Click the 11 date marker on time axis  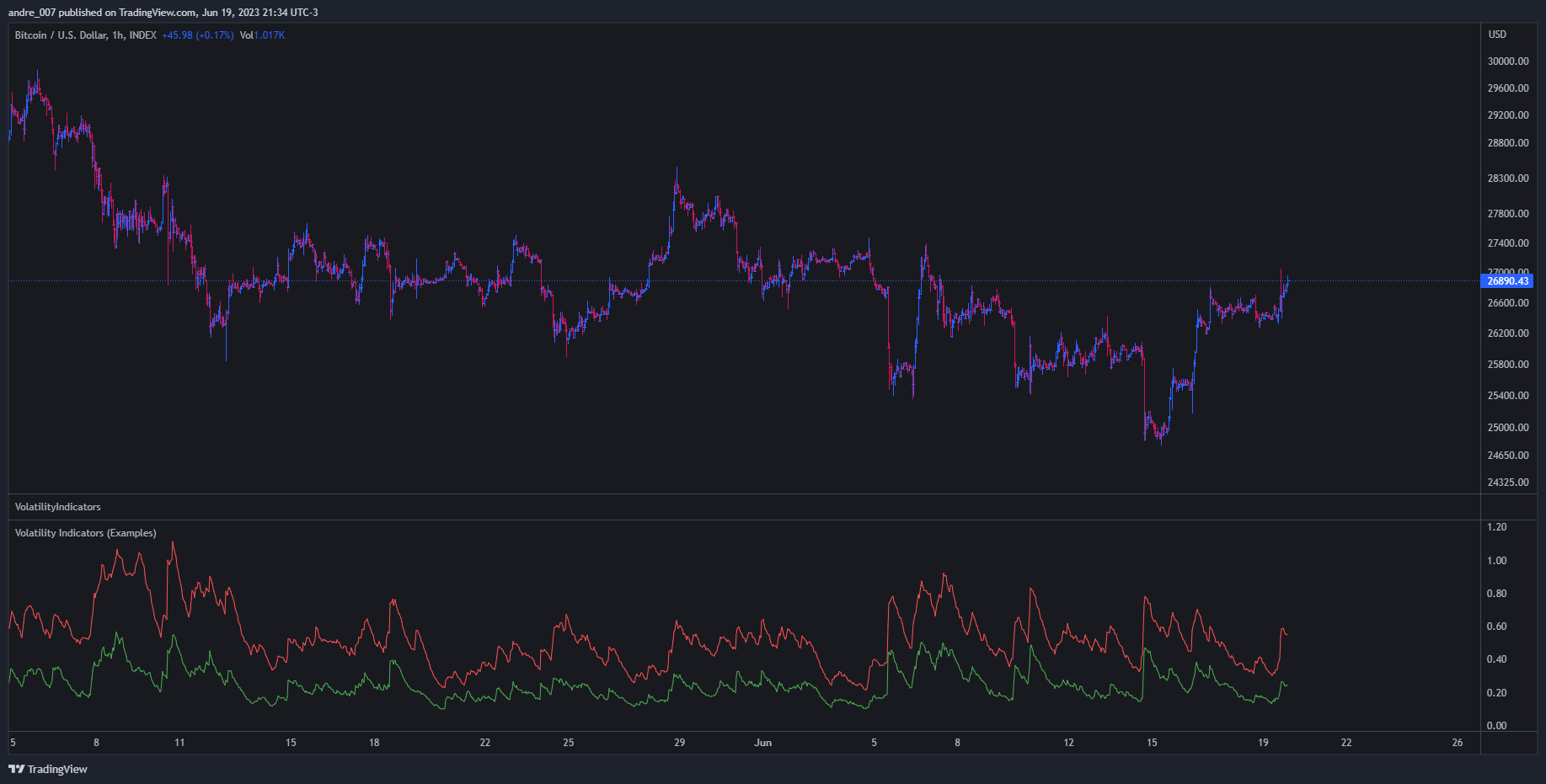pyautogui.click(x=179, y=743)
